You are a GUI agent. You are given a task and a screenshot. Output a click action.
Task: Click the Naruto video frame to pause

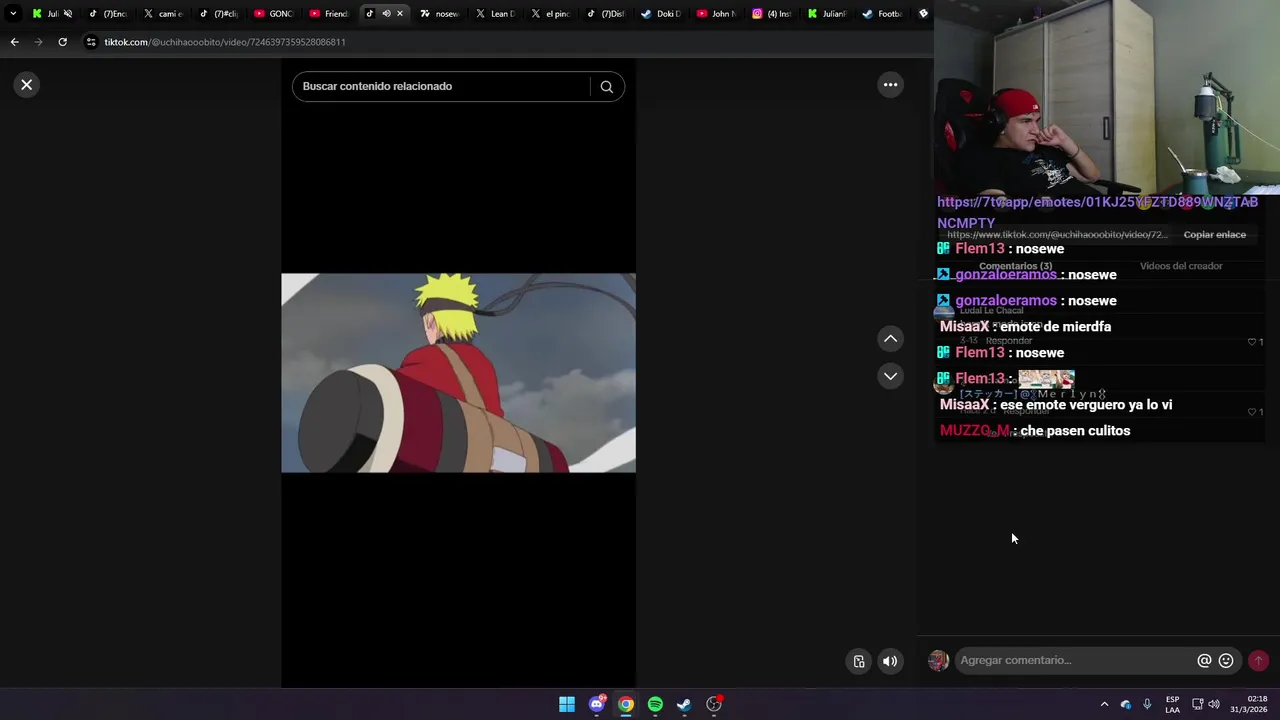458,373
